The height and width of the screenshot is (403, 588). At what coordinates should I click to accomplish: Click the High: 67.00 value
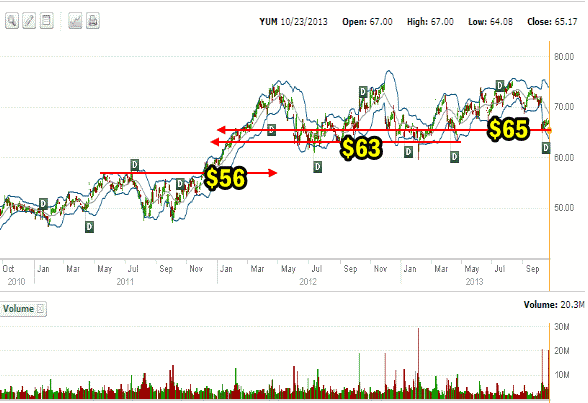[430, 22]
